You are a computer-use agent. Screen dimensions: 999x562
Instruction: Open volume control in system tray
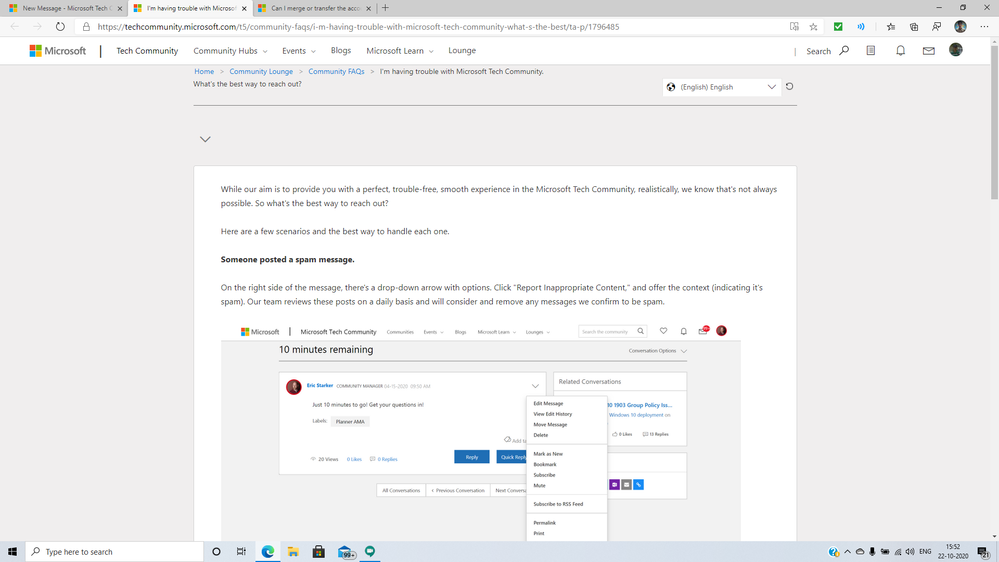[910, 552]
